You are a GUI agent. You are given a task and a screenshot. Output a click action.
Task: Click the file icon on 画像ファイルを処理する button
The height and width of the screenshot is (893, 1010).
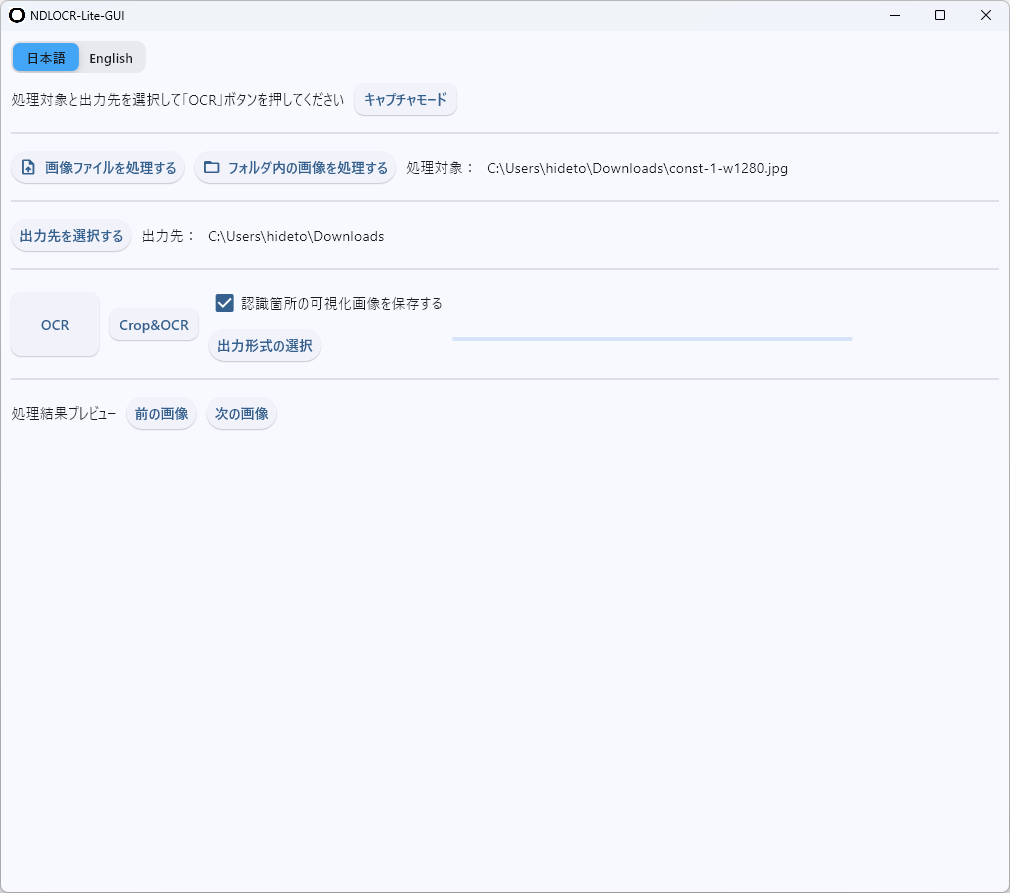27,167
